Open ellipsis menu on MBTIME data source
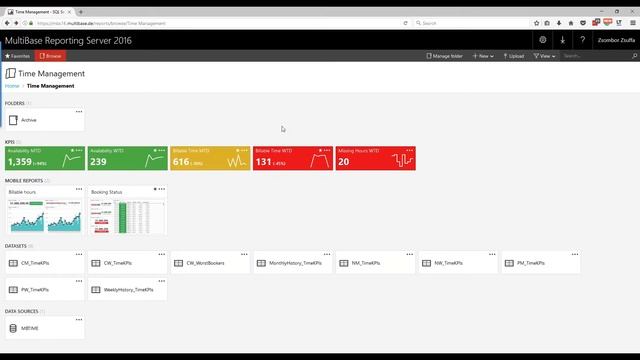This screenshot has width=640, height=360. (x=79, y=320)
